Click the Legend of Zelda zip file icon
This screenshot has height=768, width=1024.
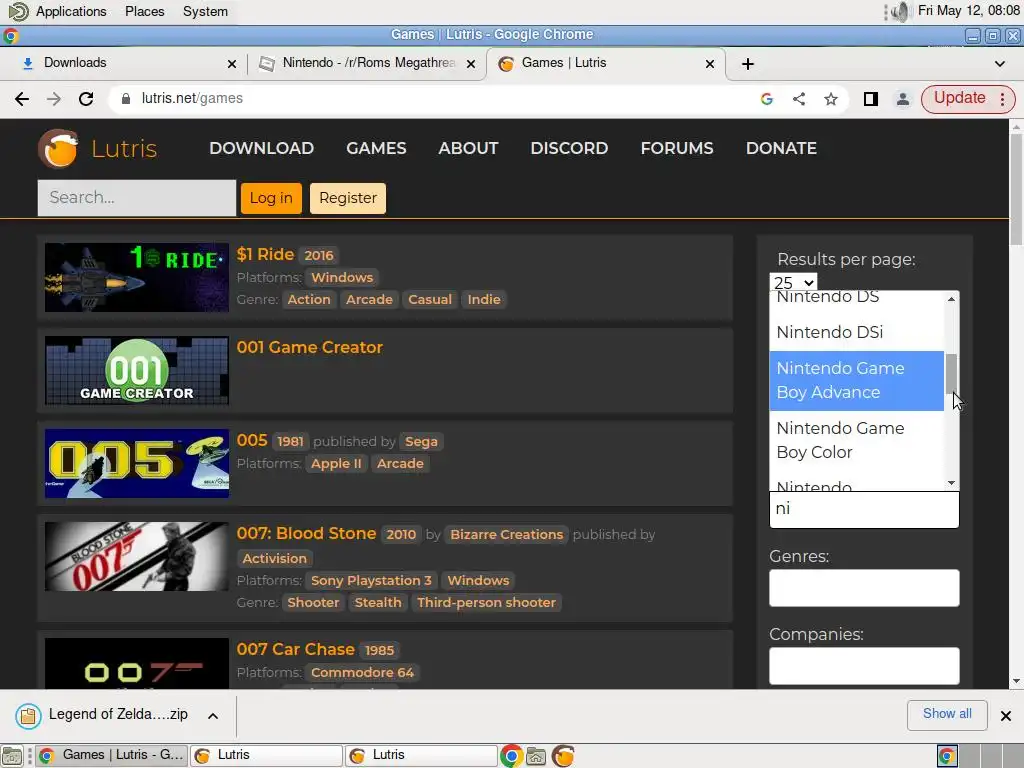pos(28,716)
